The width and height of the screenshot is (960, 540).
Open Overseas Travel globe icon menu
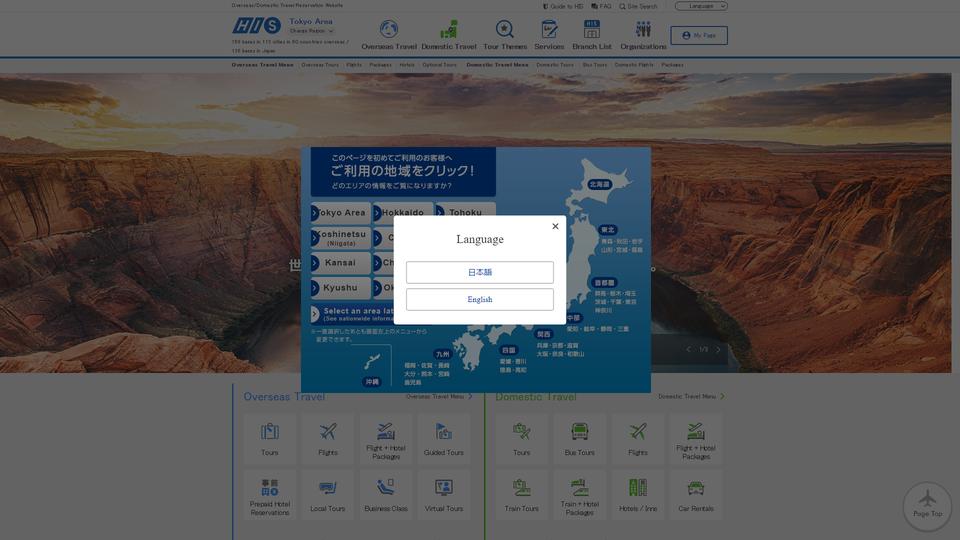(x=389, y=35)
